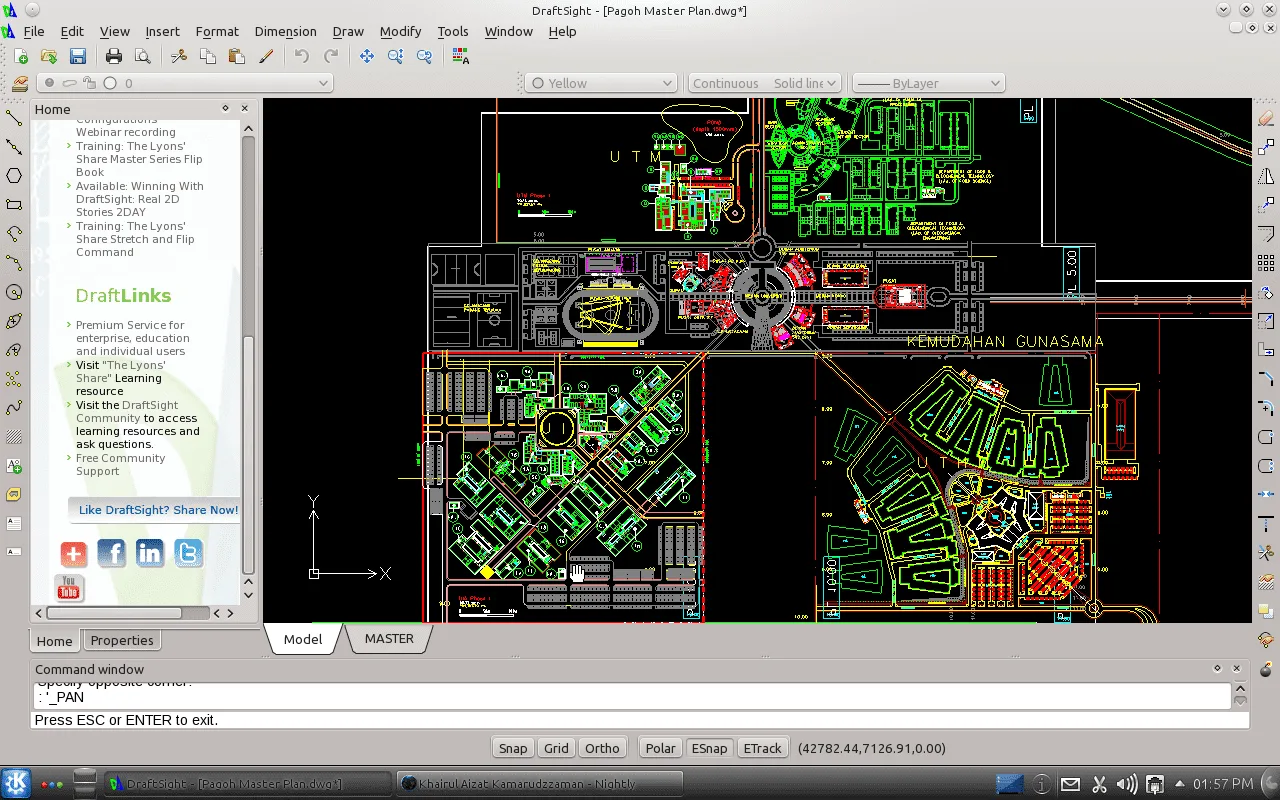The image size is (1280, 800).
Task: Toggle ESnap entity snapping
Action: pos(710,748)
